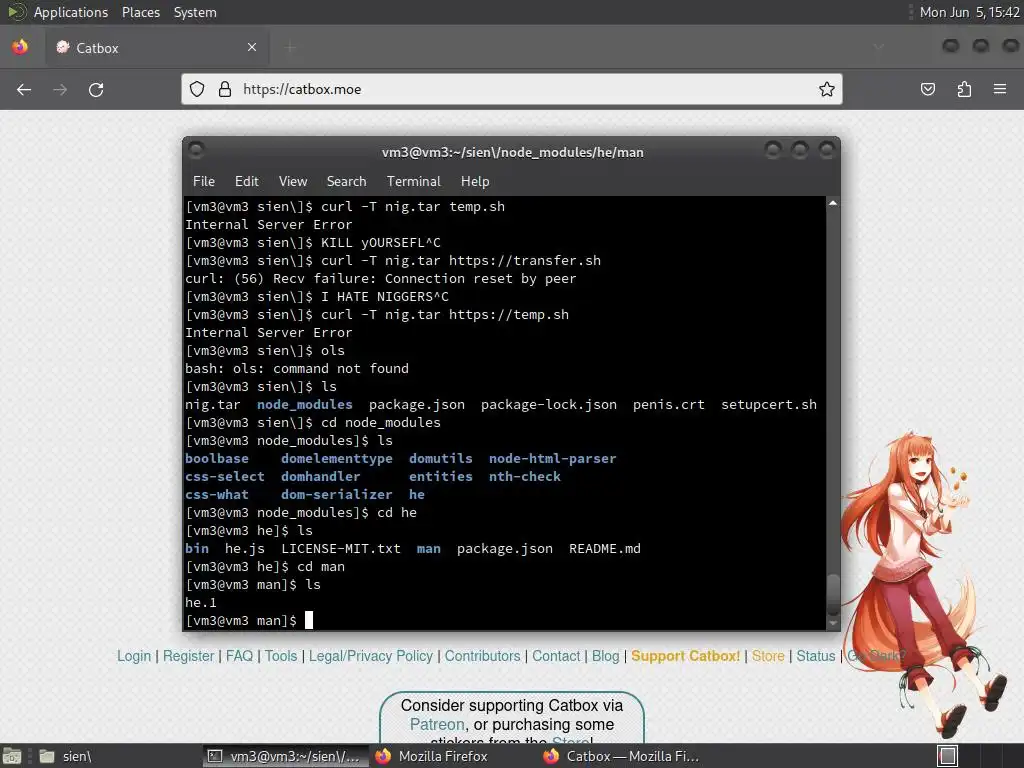Expand the list all tabs chevron

pos(879,47)
